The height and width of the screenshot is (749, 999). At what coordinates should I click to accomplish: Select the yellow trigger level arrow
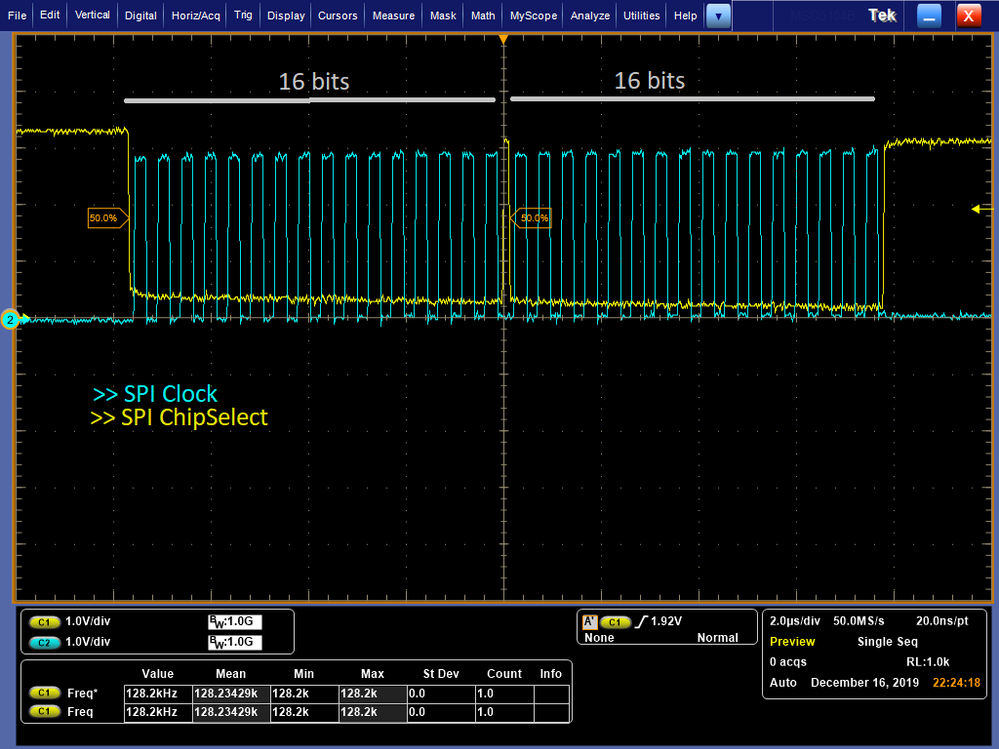tap(982, 208)
